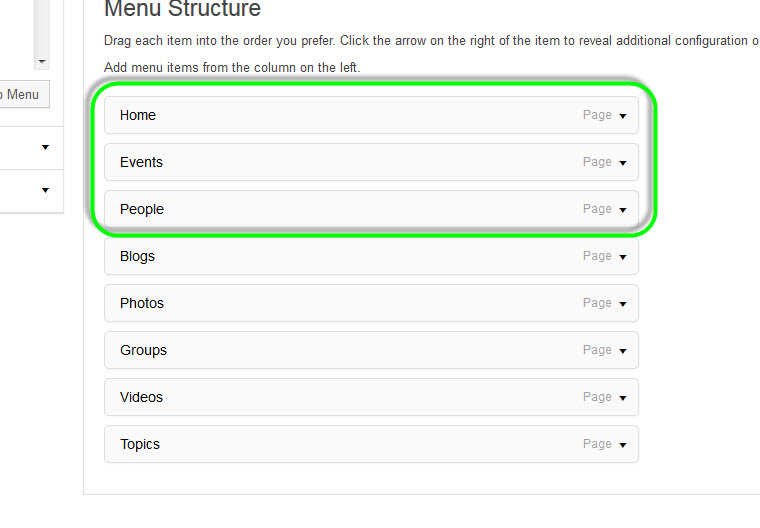This screenshot has height=528, width=760.
Task: Expand the Events menu item arrow
Action: pyautogui.click(x=623, y=163)
